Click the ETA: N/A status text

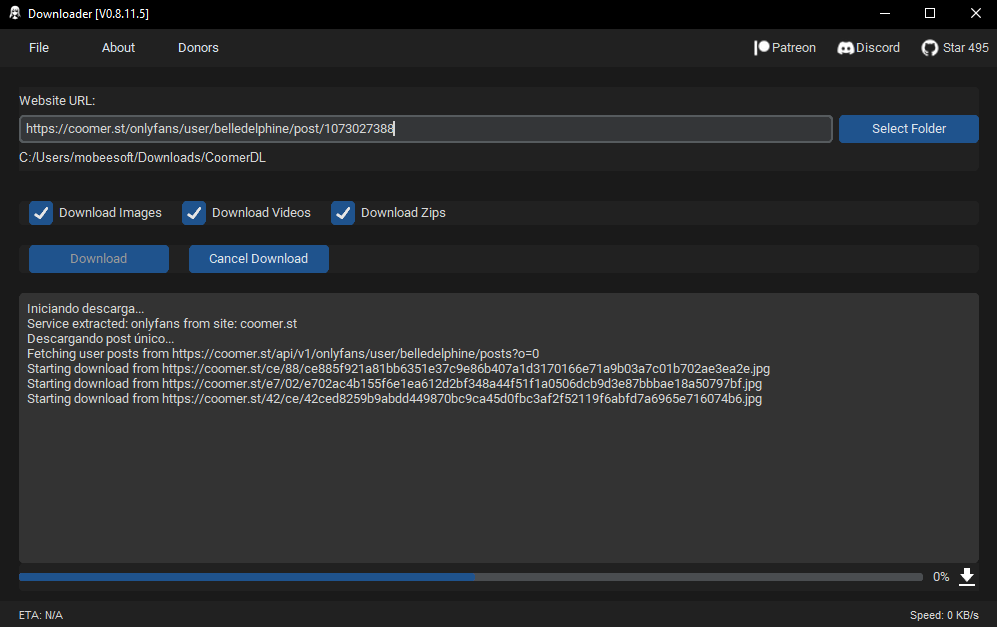(41, 615)
